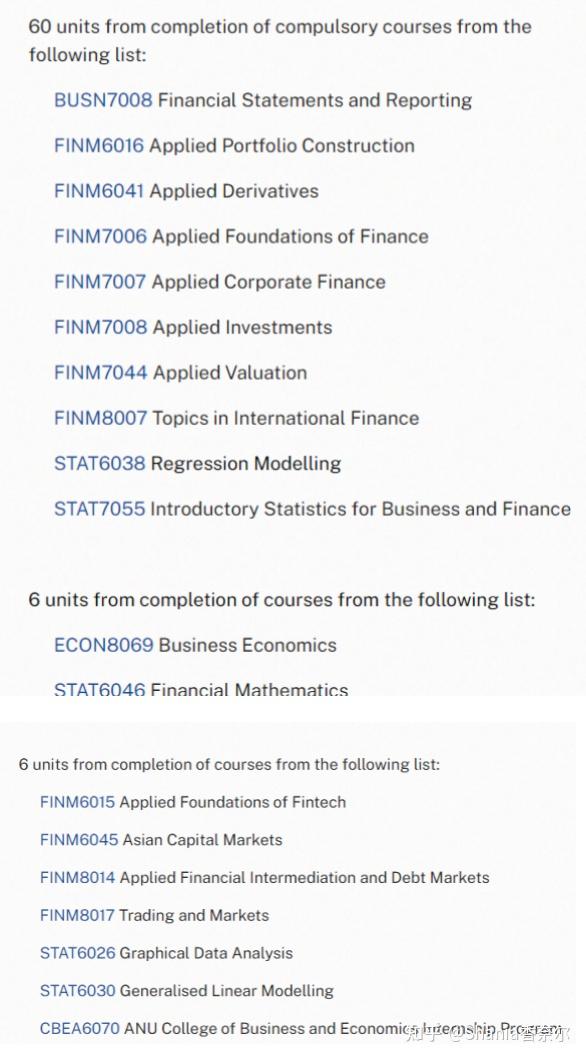Open the STAT7055 course code link

(x=100, y=509)
